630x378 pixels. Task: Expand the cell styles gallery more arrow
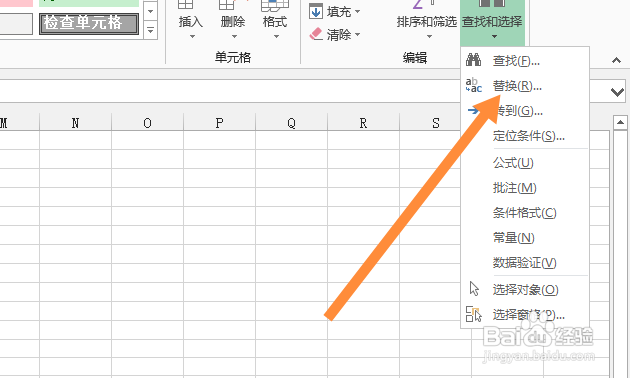click(150, 30)
